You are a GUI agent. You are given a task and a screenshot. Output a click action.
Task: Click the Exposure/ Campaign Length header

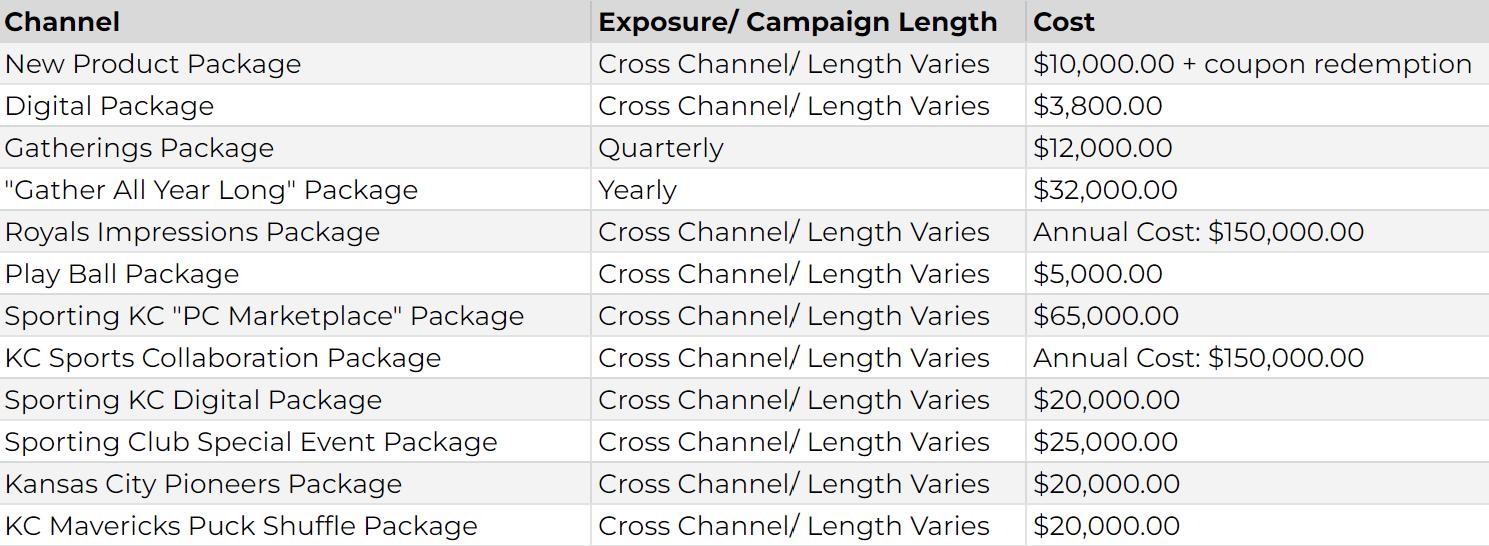(x=797, y=22)
